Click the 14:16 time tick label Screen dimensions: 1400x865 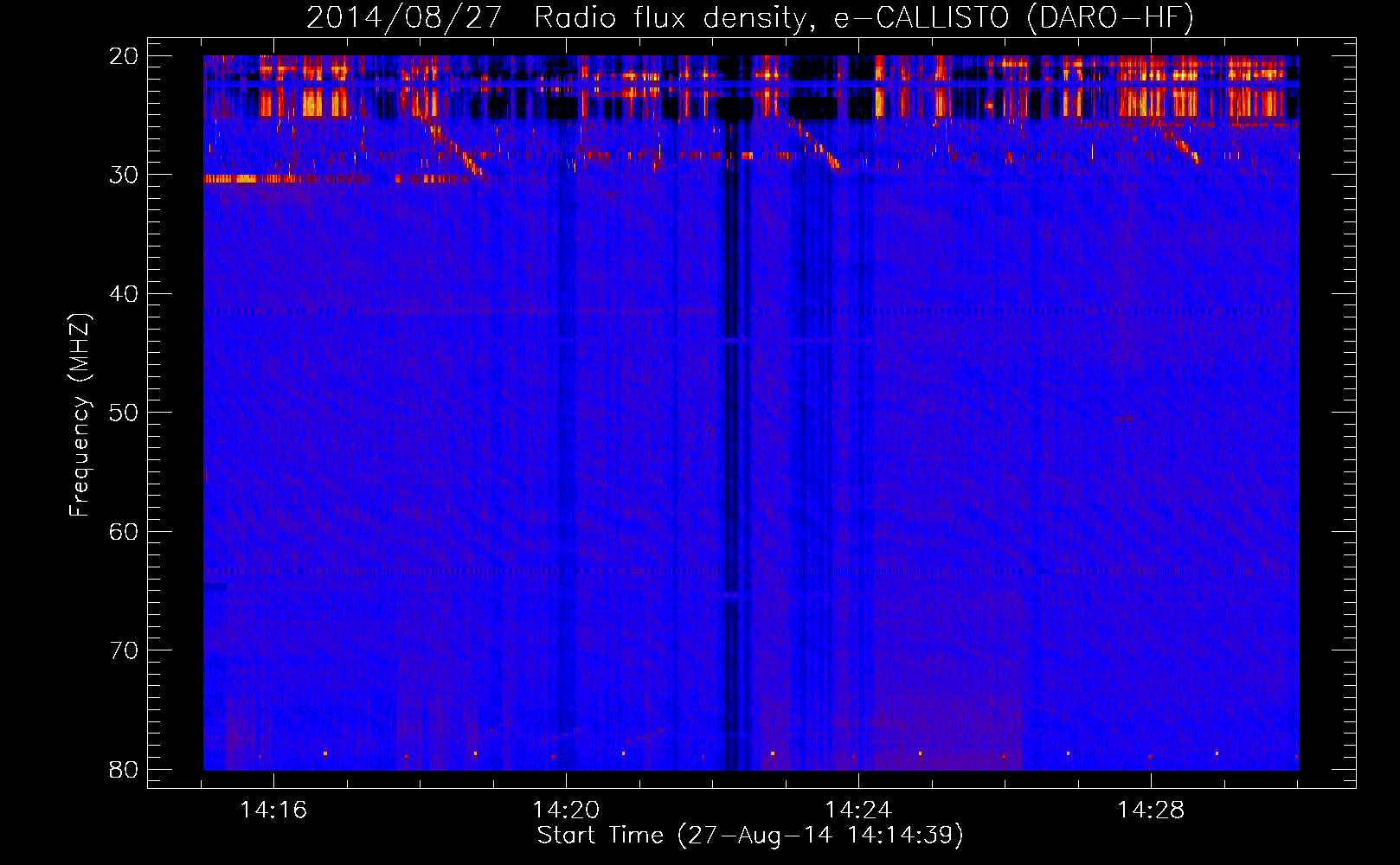point(273,811)
